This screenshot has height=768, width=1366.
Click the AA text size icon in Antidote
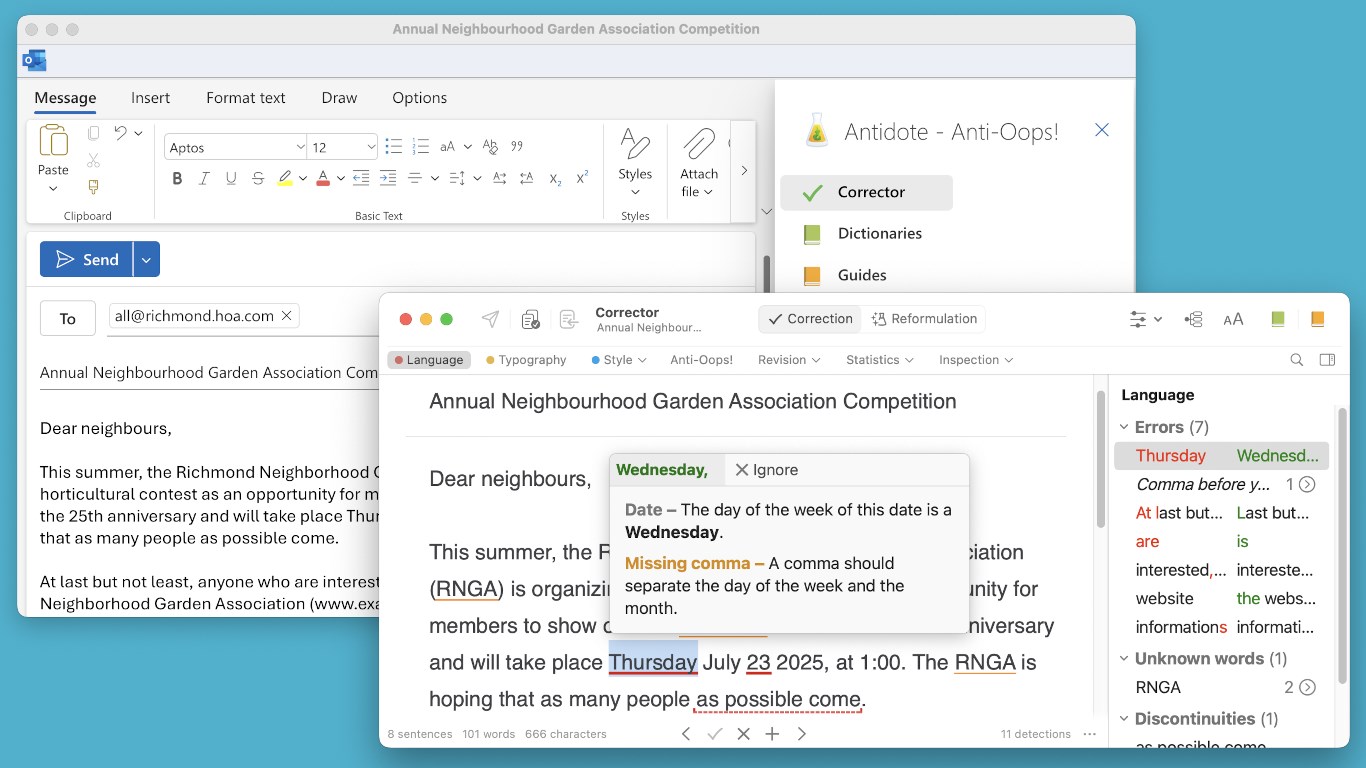[x=1233, y=319]
